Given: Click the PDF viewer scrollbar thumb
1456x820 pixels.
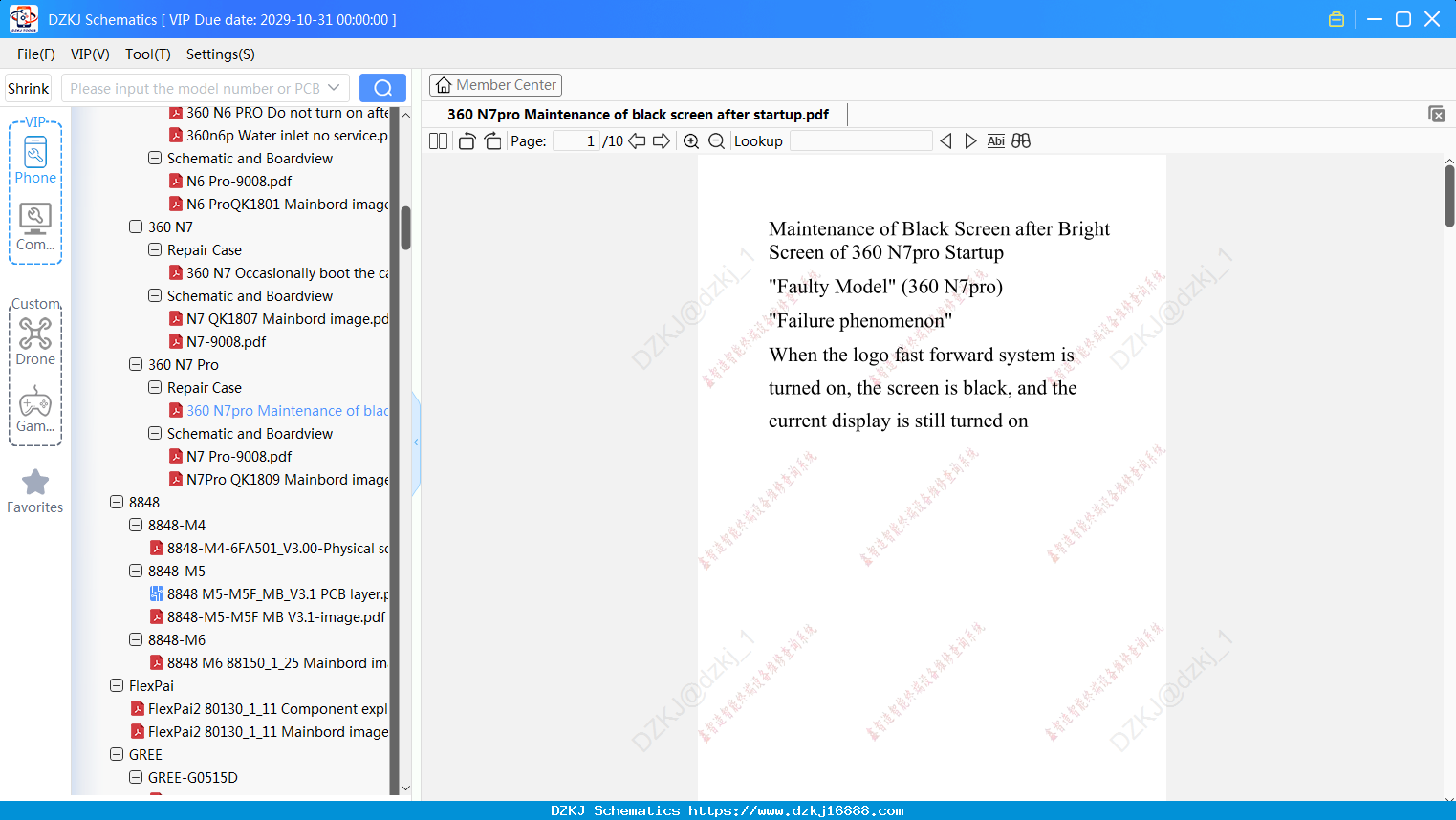Looking at the screenshot, I should tap(1449, 196).
